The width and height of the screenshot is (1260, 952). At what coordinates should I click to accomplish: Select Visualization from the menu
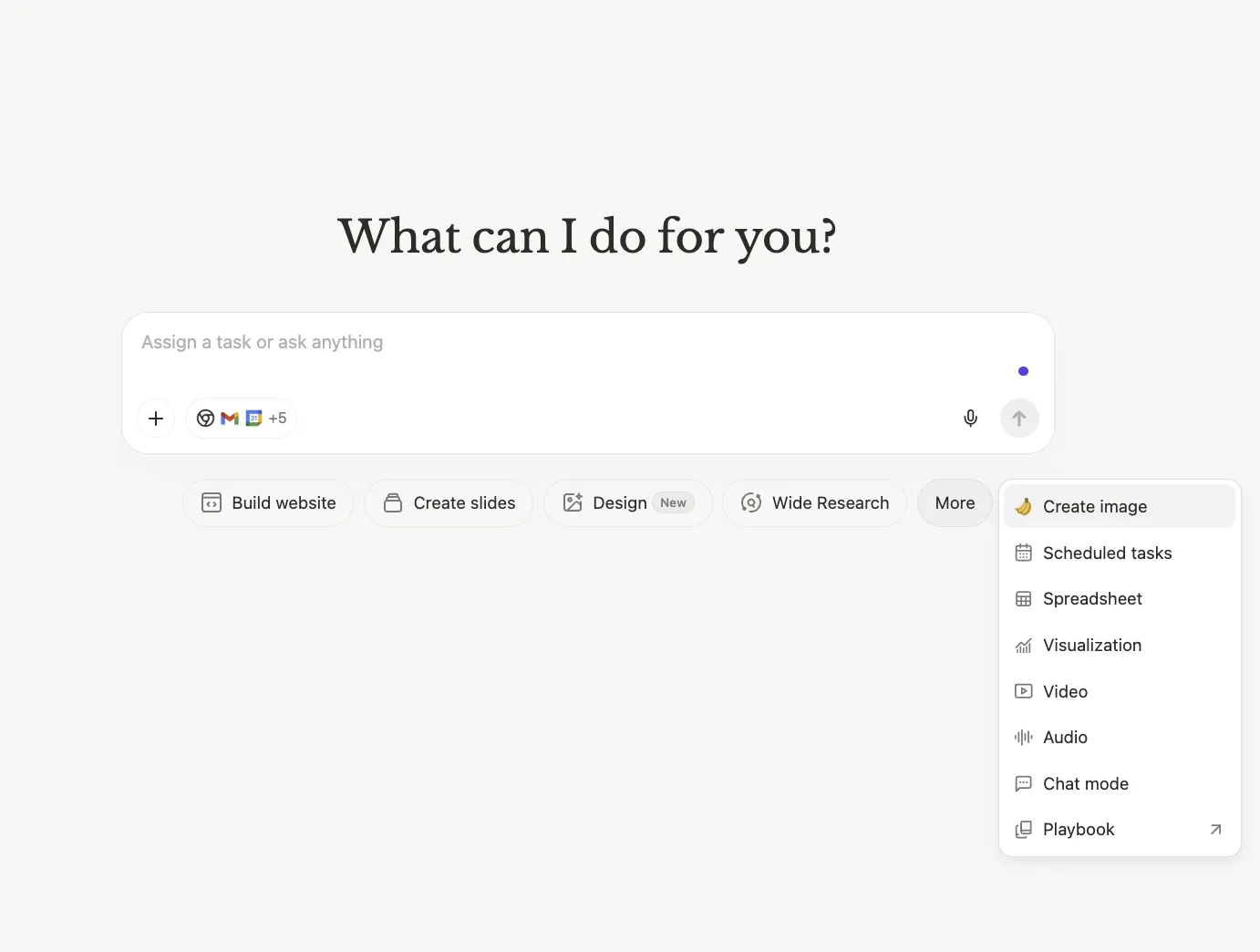pos(1091,645)
